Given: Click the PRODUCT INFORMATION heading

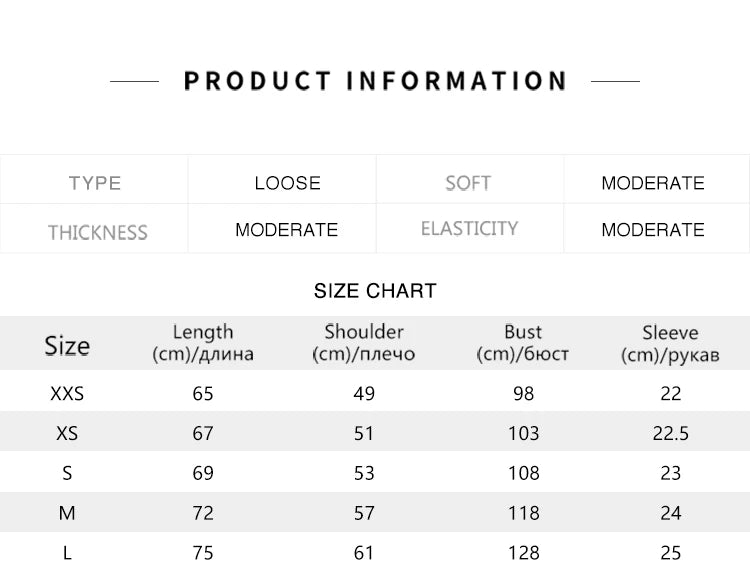Looking at the screenshot, I should pyautogui.click(x=375, y=81).
